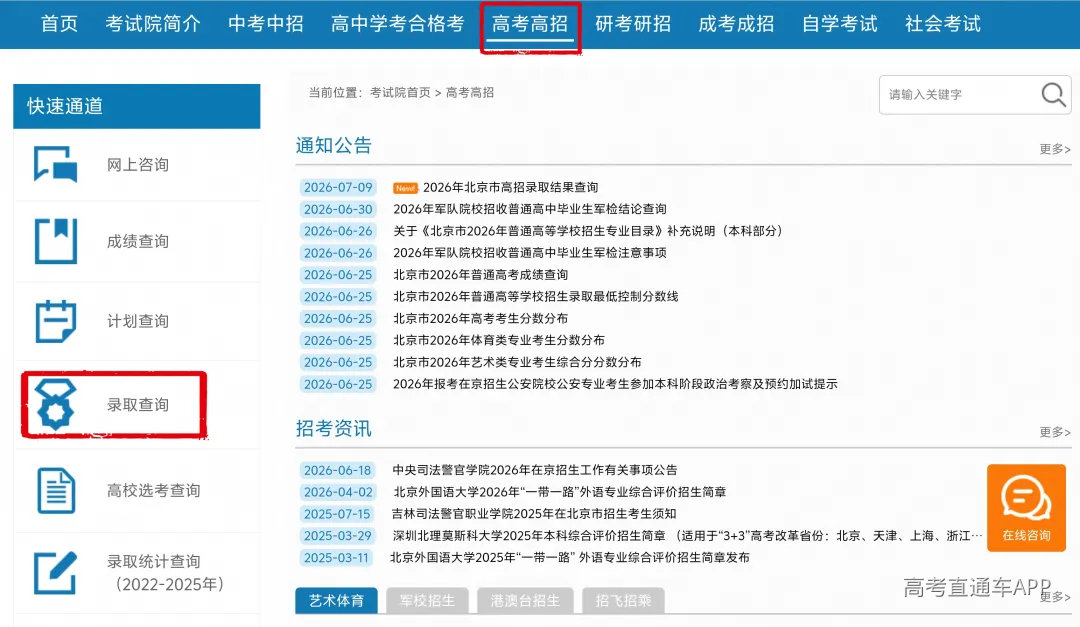Open 录取最低控制分数线 notice

(536, 296)
